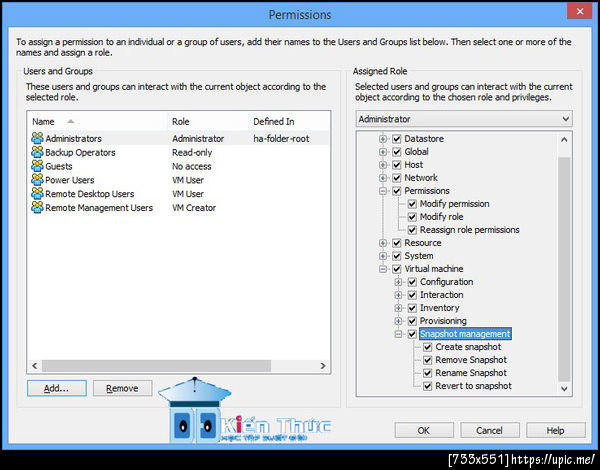The image size is (600, 470).
Task: Uncheck the Remove Snapshot checkbox
Action: (x=427, y=360)
